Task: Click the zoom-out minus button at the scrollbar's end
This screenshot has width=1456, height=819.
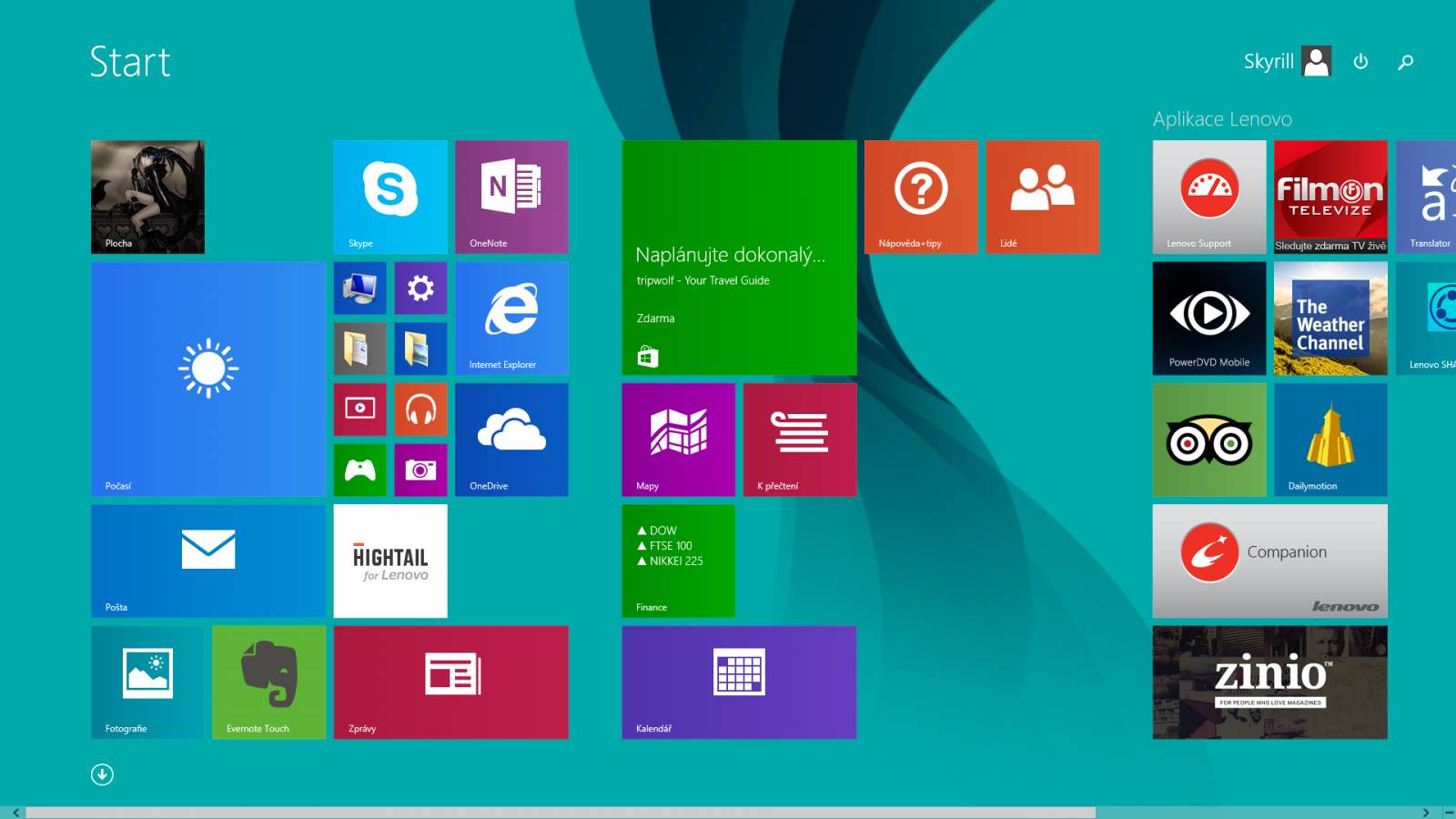Action: (x=1447, y=813)
